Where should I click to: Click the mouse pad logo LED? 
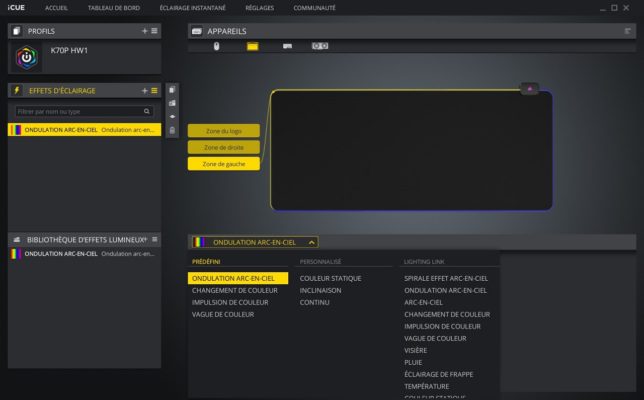(529, 89)
